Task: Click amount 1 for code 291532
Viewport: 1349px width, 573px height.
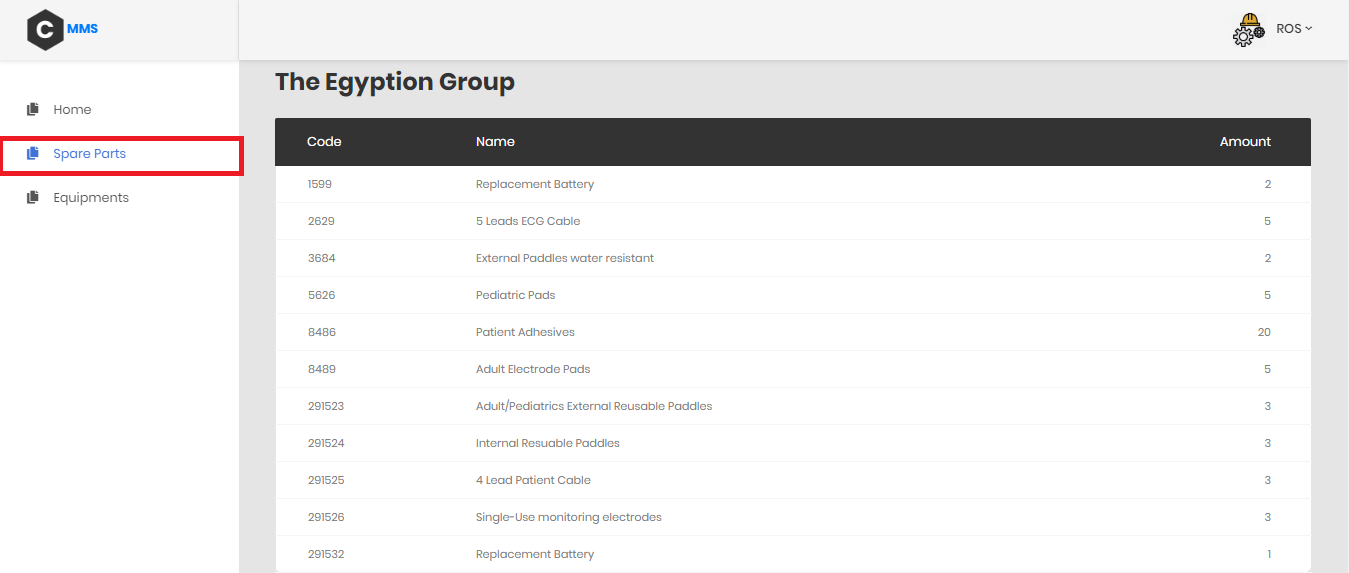Action: coord(1269,554)
